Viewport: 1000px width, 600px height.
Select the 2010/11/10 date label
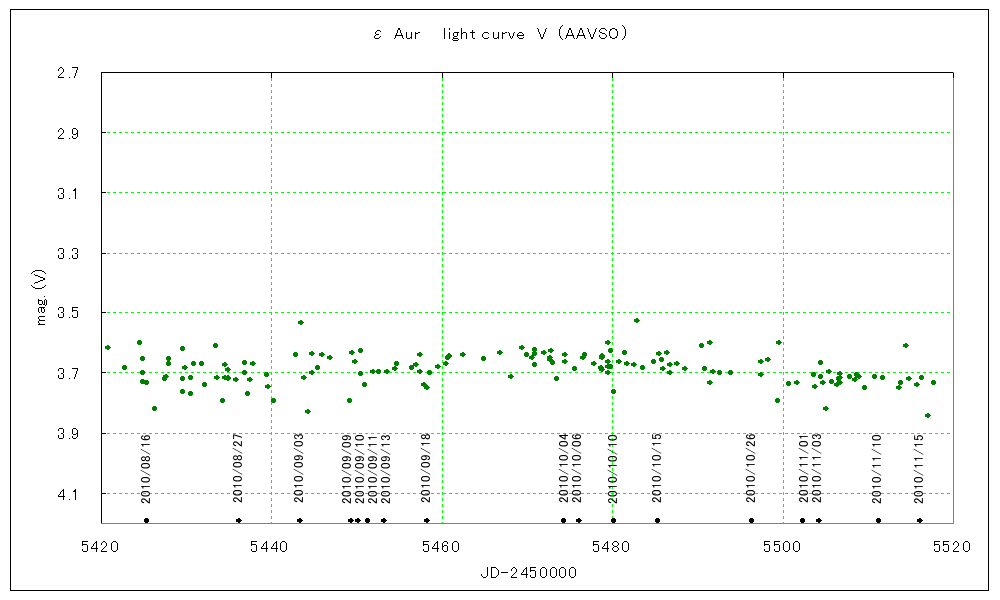point(878,468)
